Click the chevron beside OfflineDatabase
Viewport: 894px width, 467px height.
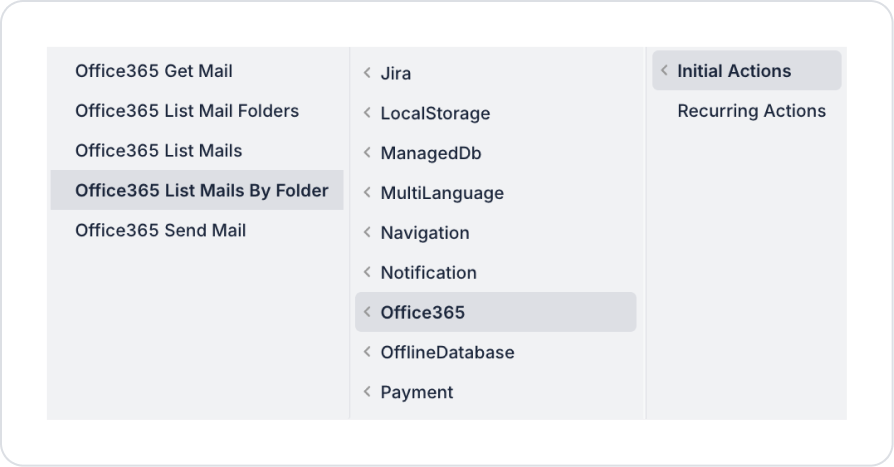[367, 352]
